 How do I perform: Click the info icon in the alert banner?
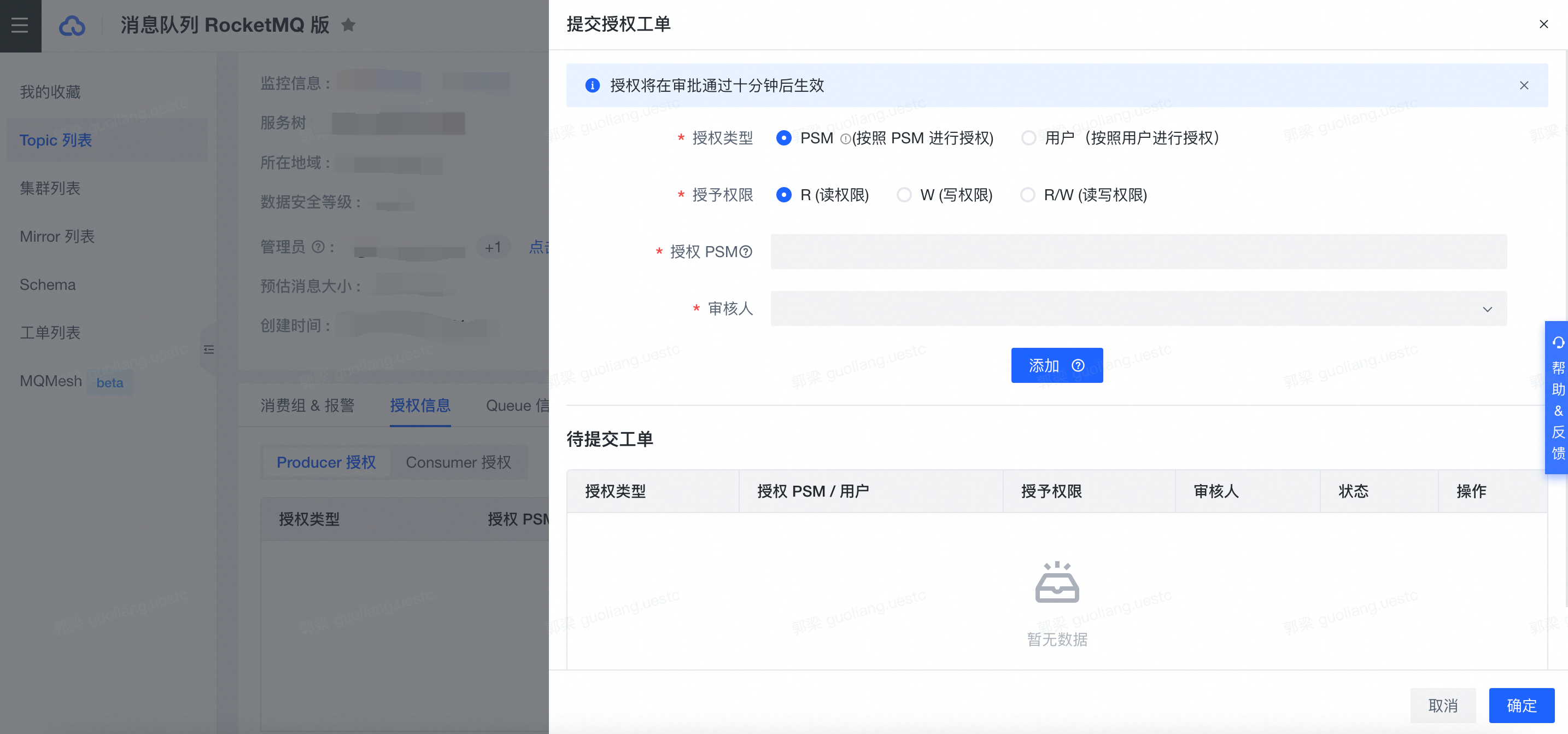[592, 85]
